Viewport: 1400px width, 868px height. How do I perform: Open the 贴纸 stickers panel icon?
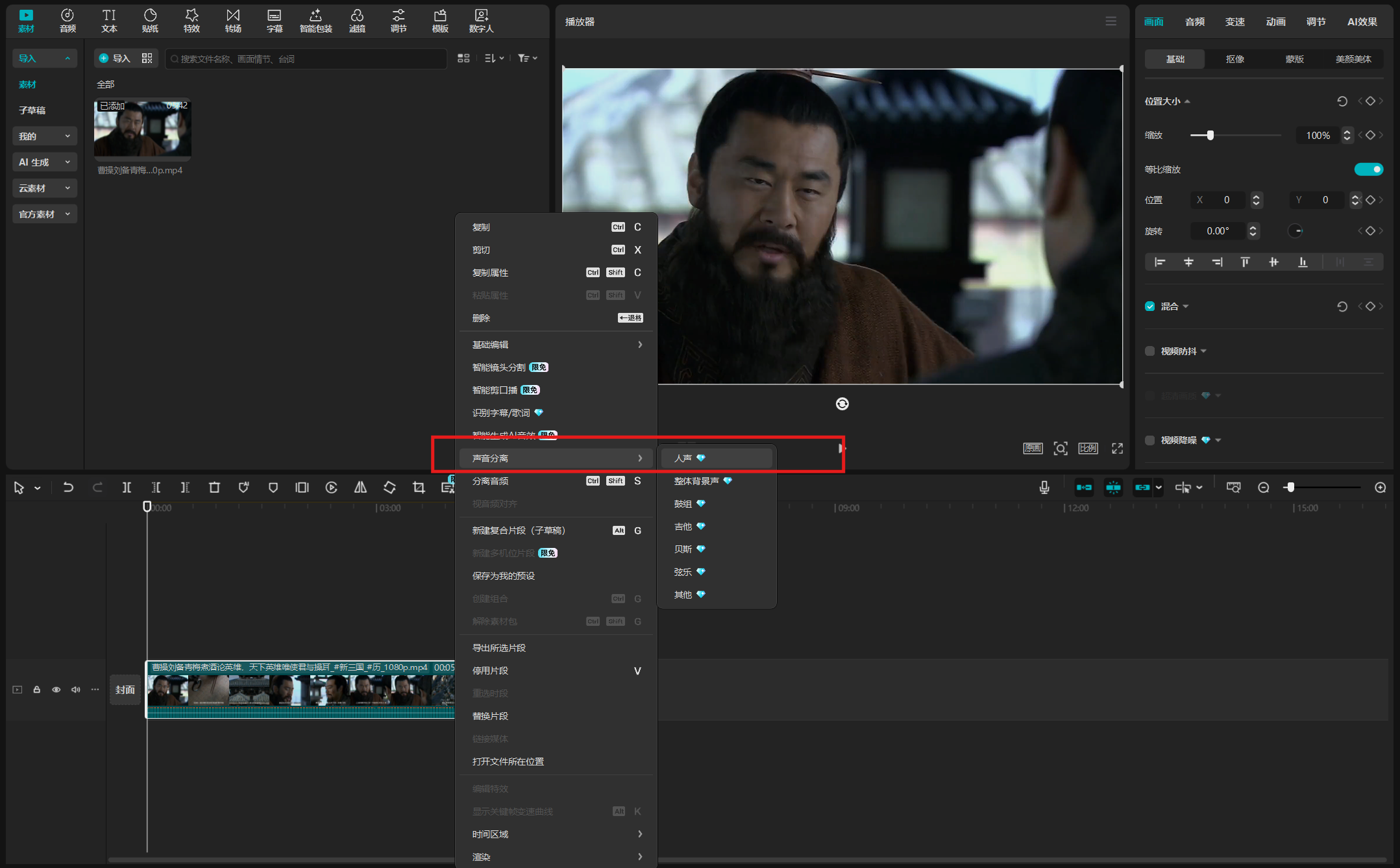pos(150,21)
